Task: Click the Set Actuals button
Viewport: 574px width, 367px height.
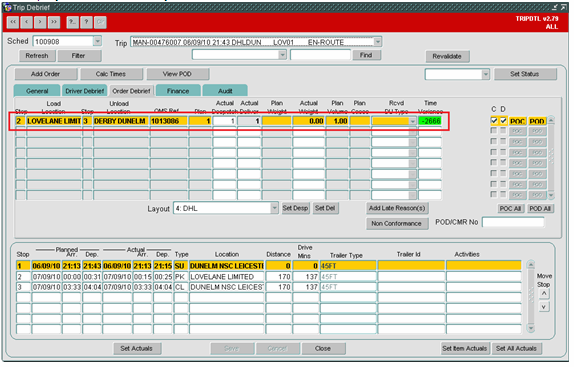Action: tap(137, 349)
